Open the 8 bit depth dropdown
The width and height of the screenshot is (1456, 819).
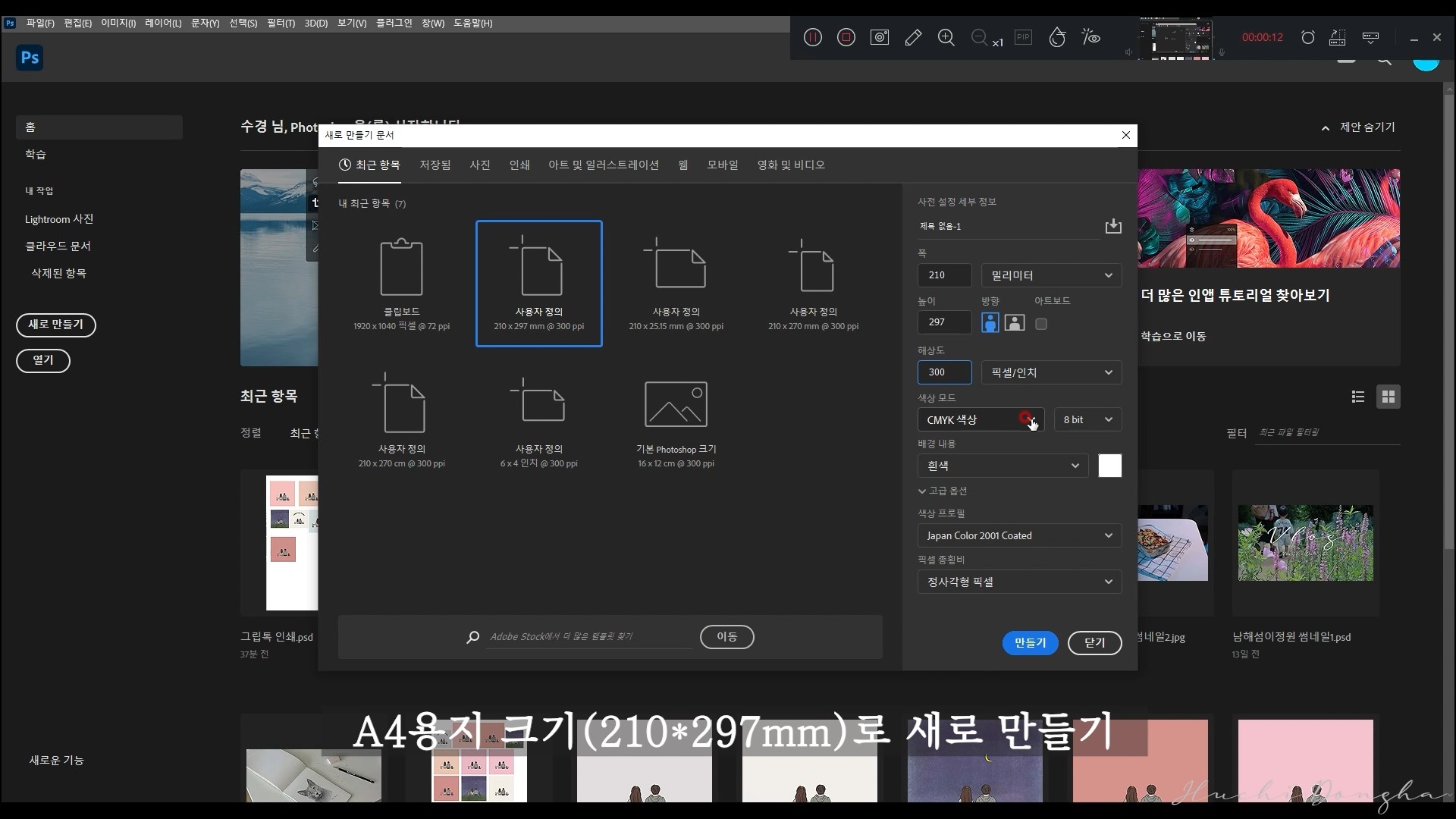click(x=1087, y=419)
